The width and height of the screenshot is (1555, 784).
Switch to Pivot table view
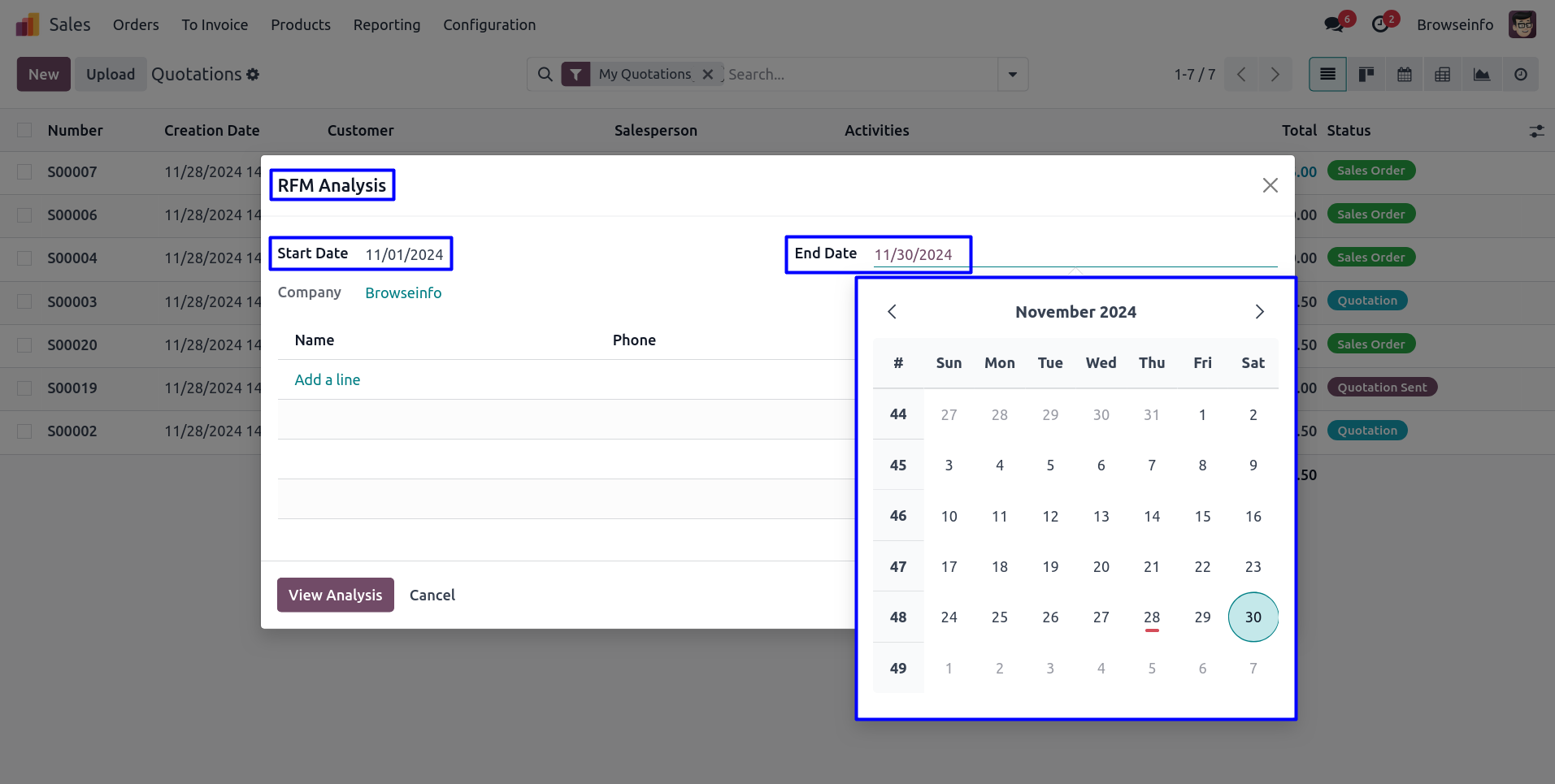pyautogui.click(x=1443, y=75)
